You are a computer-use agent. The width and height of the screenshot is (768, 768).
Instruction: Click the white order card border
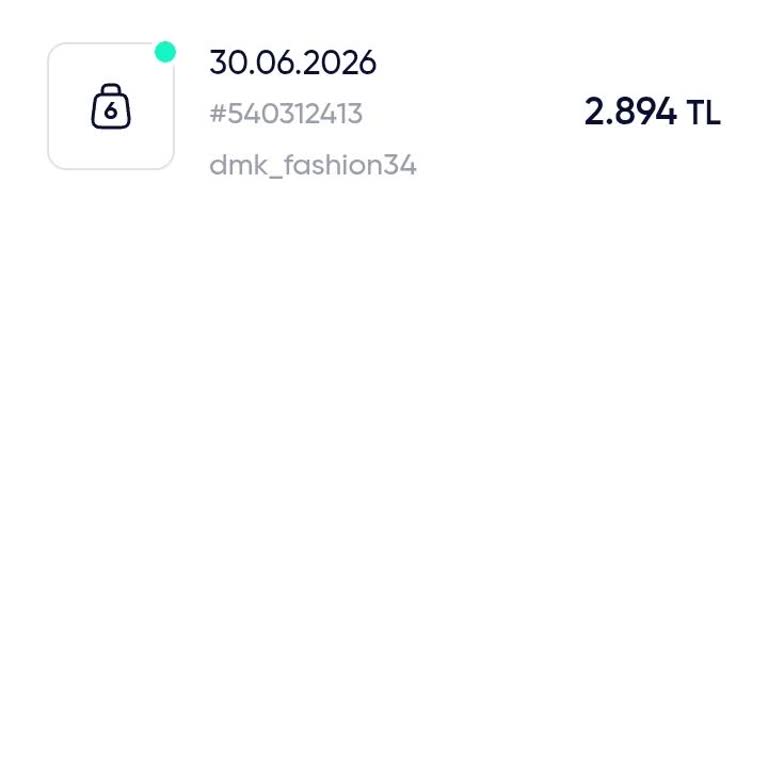pyautogui.click(x=111, y=106)
